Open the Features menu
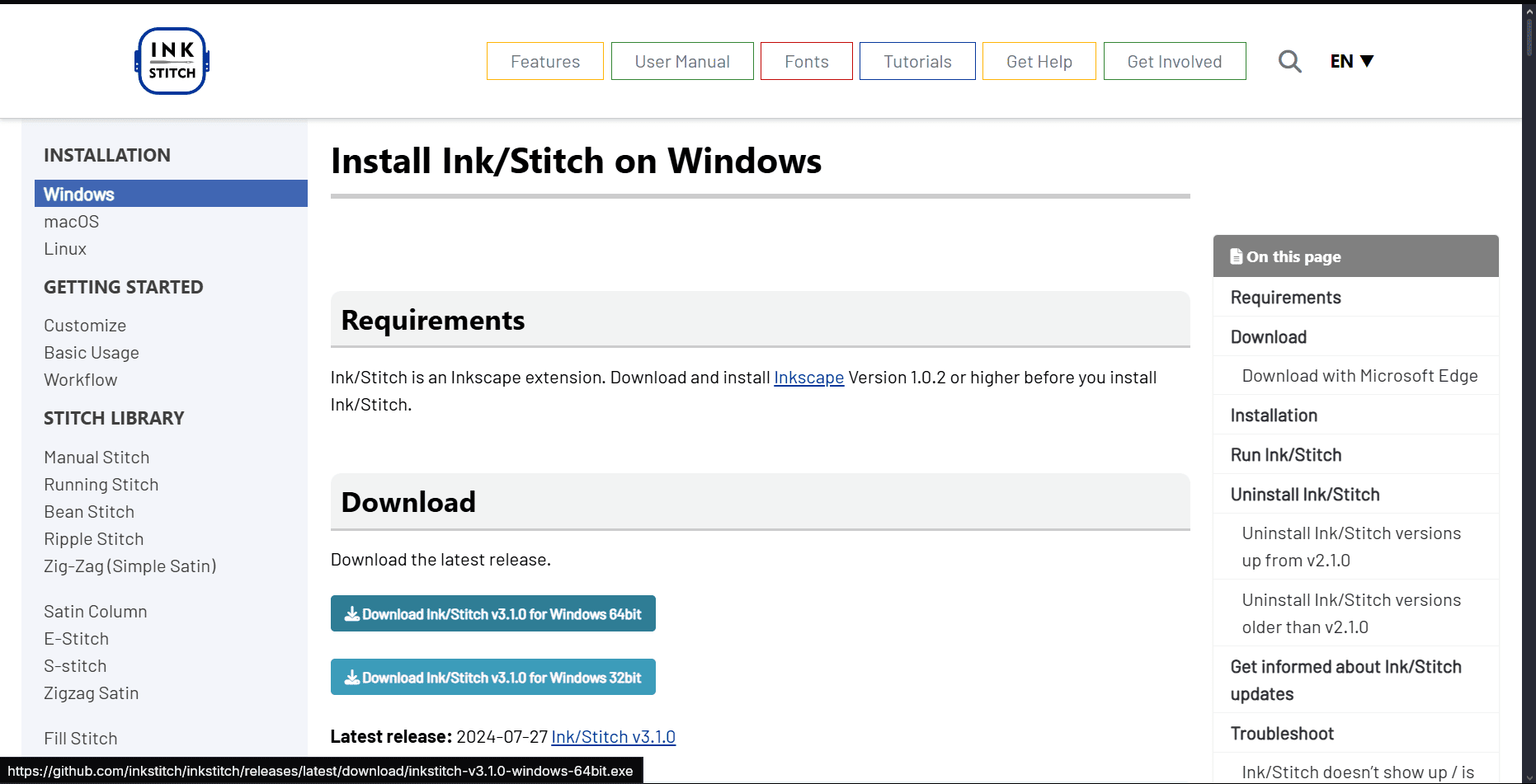 pos(545,61)
